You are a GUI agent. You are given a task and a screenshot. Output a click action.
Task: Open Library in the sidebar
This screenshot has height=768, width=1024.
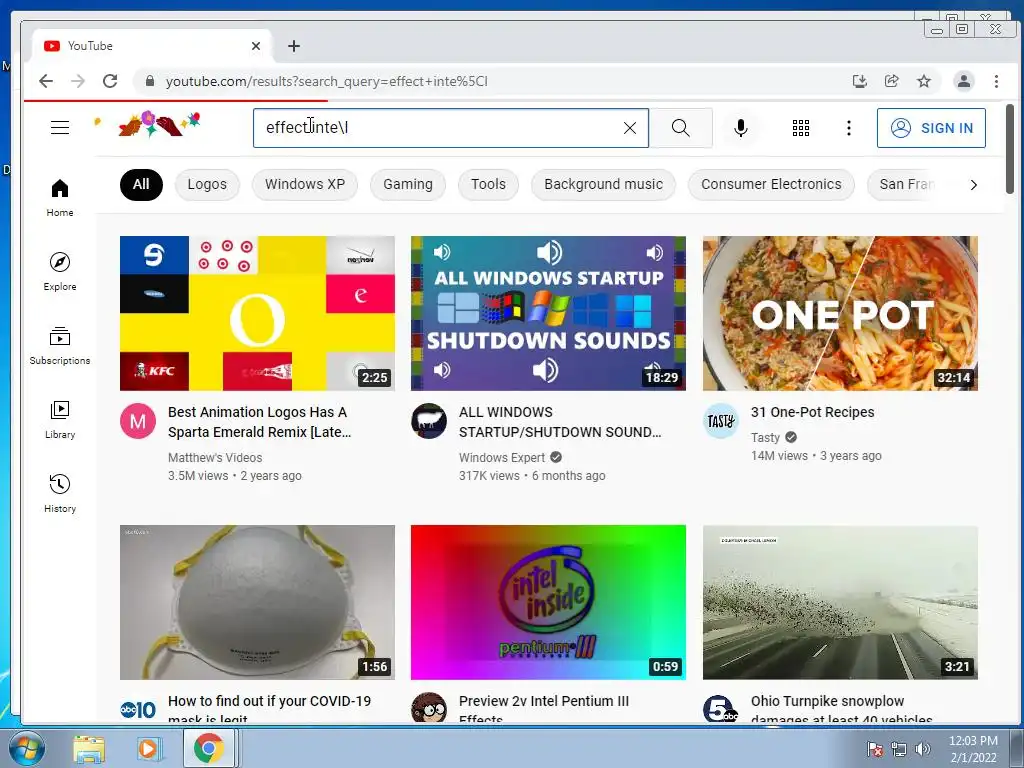point(59,419)
